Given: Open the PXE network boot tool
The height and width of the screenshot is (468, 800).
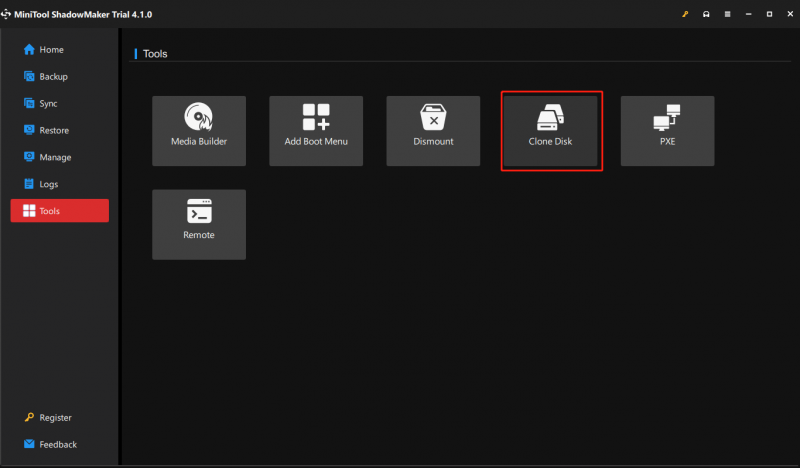Looking at the screenshot, I should point(667,131).
